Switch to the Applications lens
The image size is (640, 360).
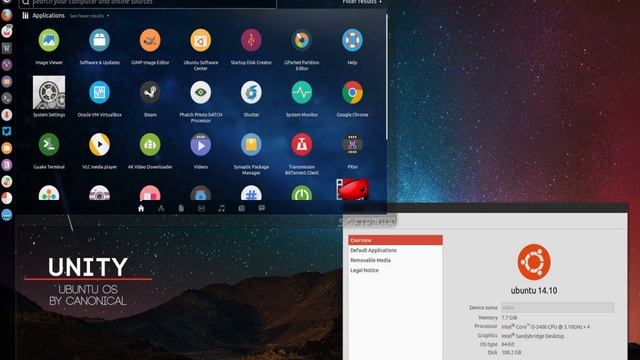click(161, 208)
